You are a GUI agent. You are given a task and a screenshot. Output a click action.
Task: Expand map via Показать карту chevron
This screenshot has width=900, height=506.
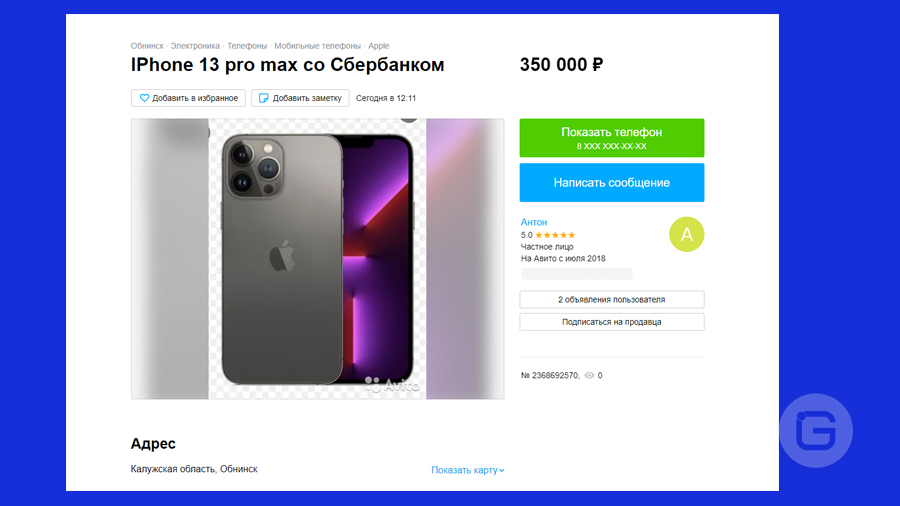pyautogui.click(x=502, y=470)
